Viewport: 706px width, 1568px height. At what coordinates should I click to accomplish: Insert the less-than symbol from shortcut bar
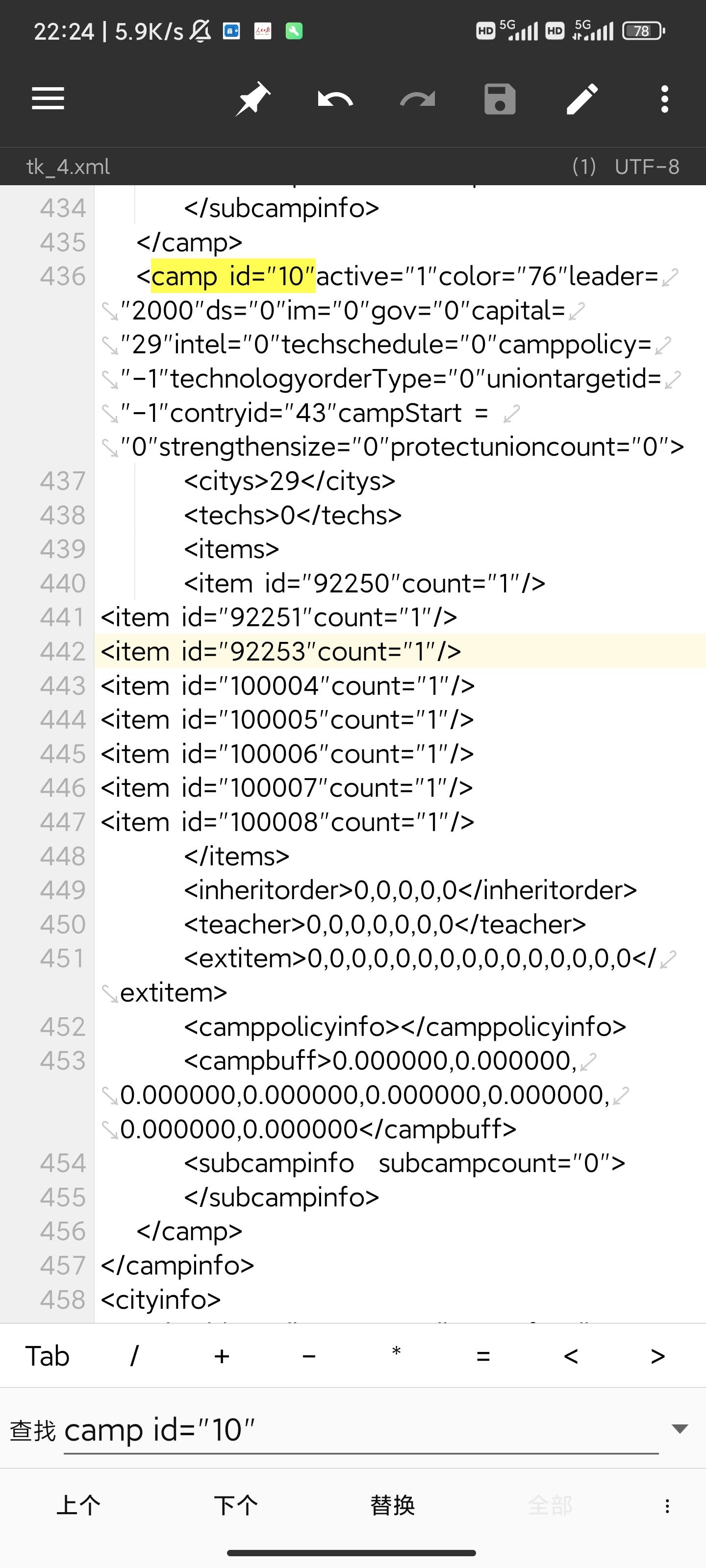tap(571, 1356)
